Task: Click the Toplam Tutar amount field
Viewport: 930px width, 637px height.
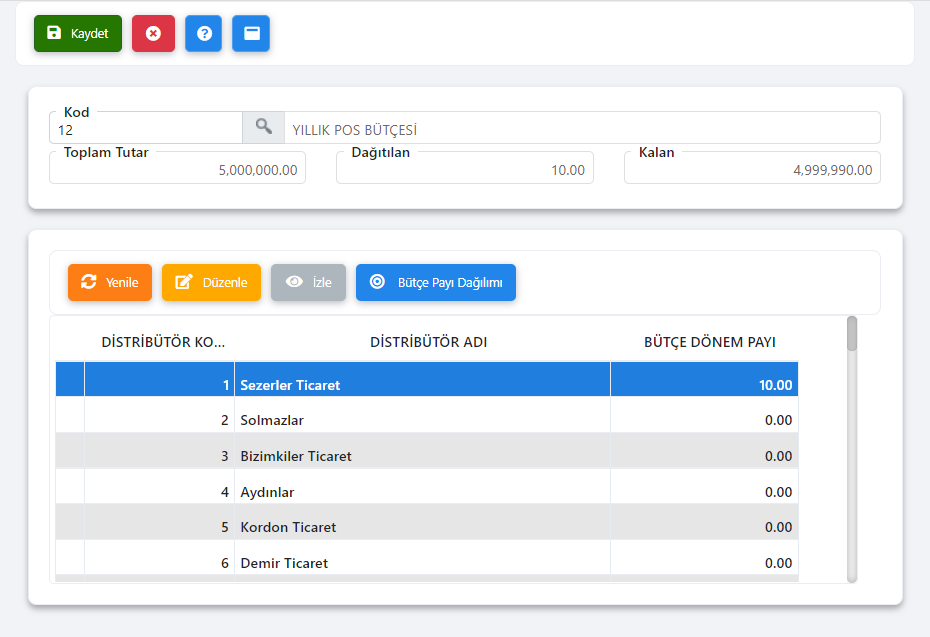Action: tap(177, 169)
